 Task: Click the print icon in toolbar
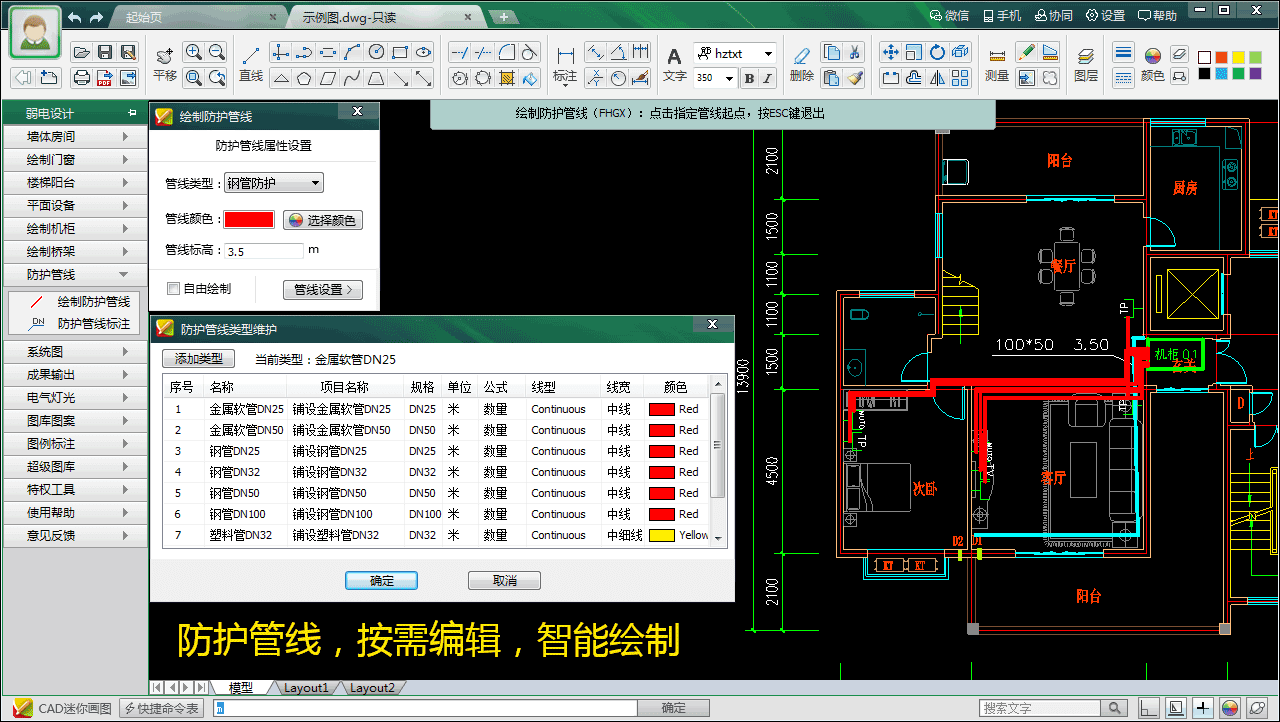pyautogui.click(x=82, y=77)
